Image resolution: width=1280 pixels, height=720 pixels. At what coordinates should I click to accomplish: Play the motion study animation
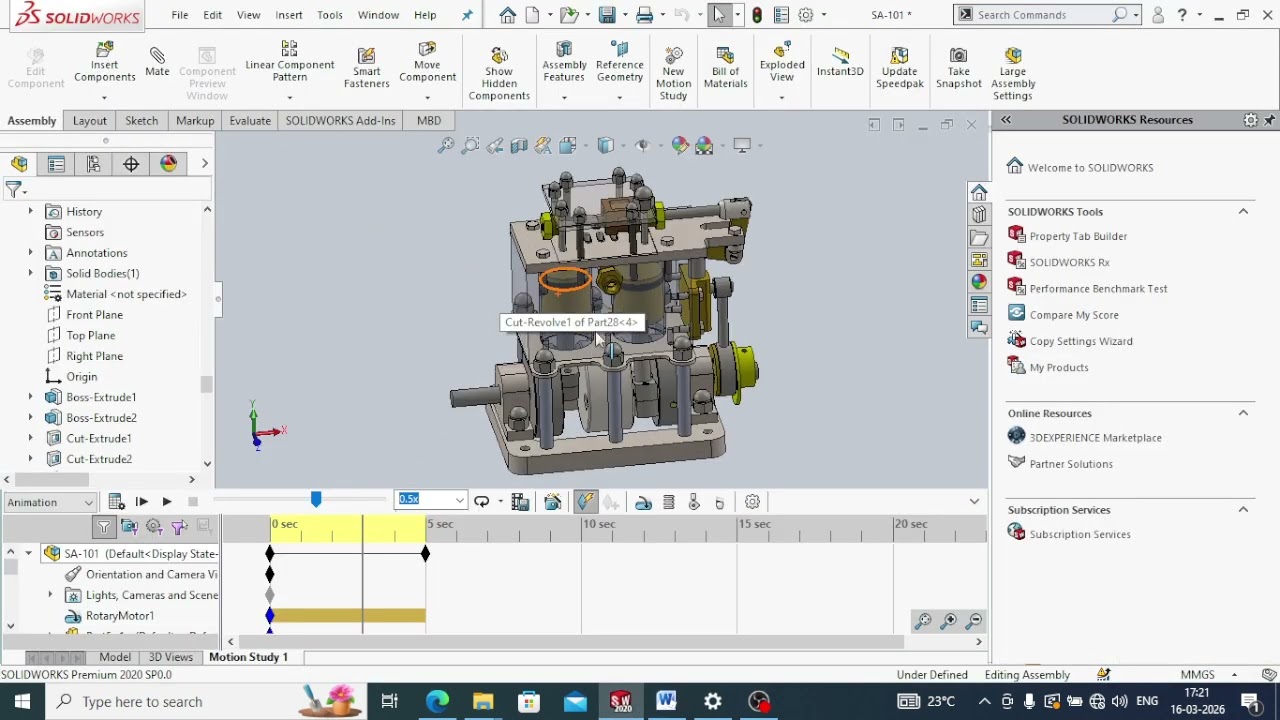tap(166, 502)
